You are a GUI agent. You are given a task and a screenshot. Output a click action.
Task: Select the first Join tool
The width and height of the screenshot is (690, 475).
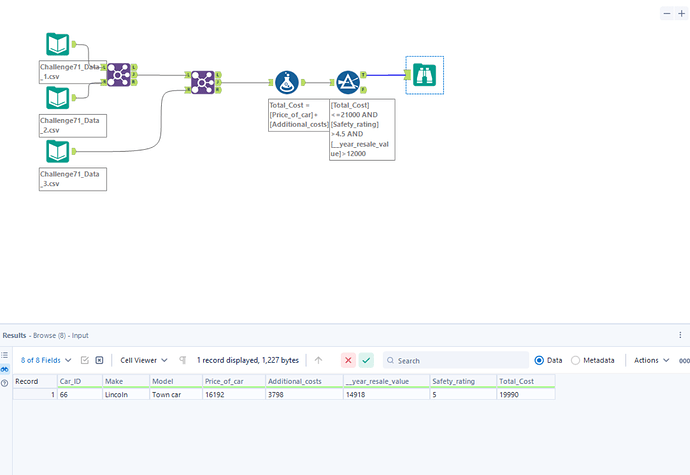[x=119, y=74]
